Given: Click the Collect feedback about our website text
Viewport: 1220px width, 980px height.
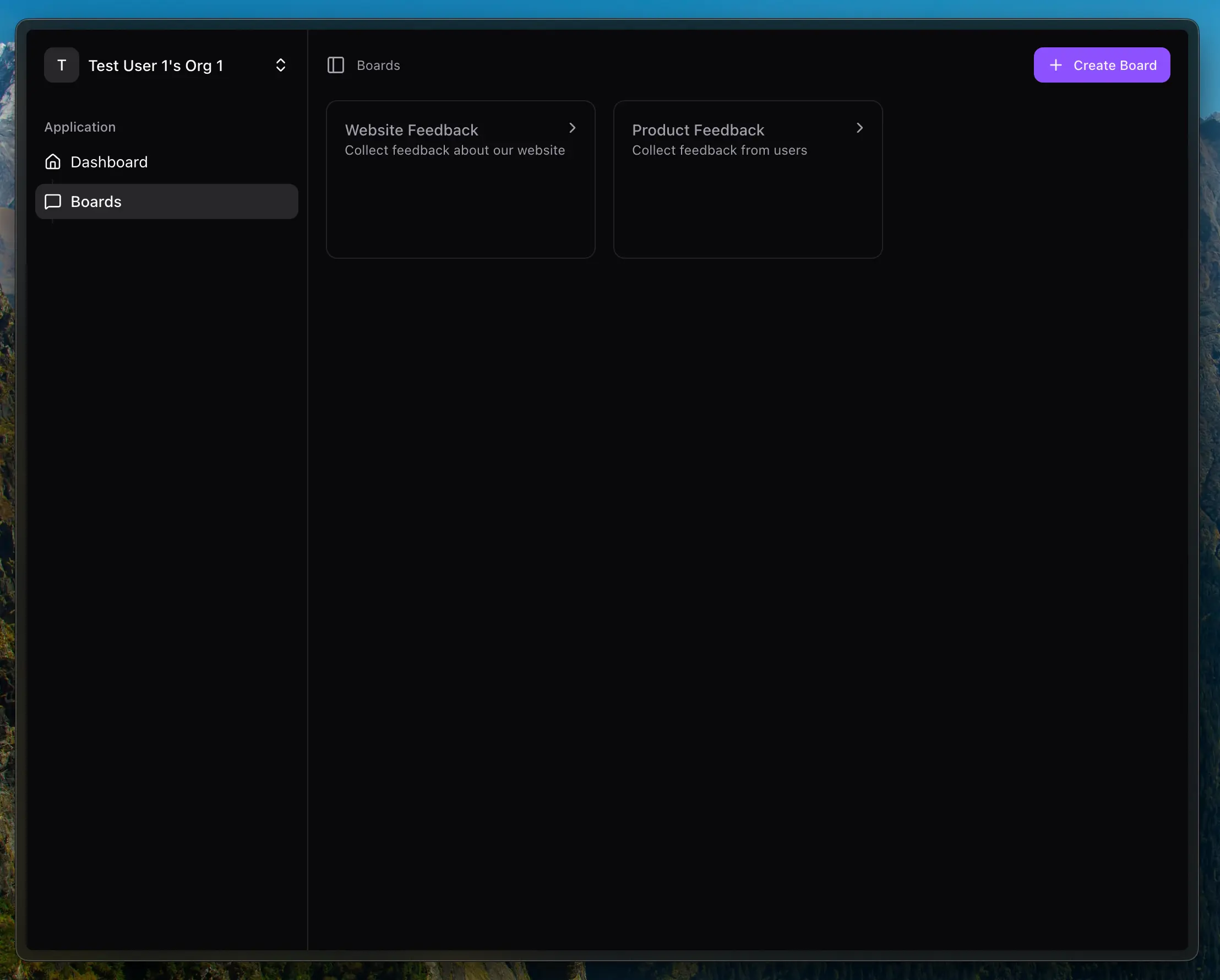Looking at the screenshot, I should coord(455,150).
